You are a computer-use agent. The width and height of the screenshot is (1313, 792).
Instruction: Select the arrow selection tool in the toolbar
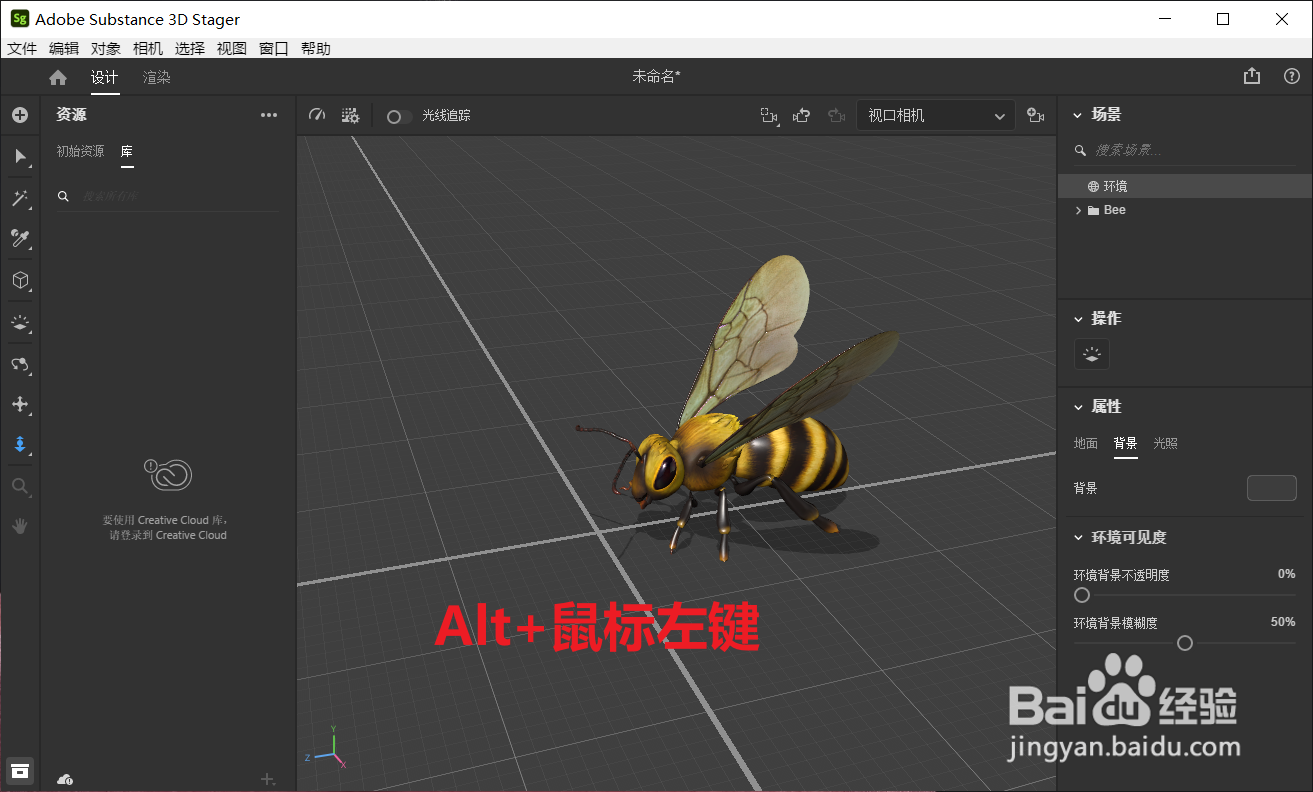tap(20, 156)
